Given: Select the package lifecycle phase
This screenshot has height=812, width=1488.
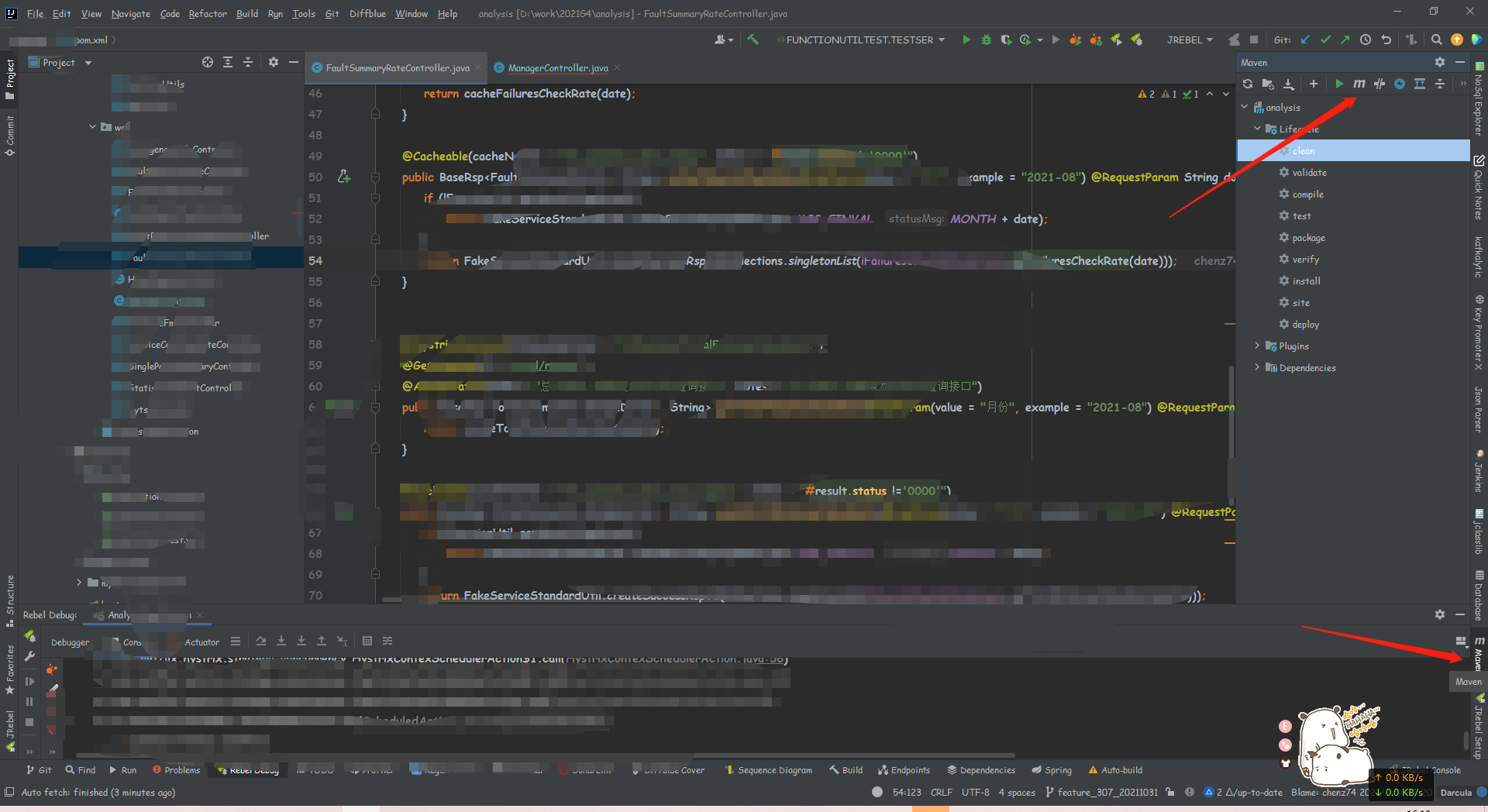Looking at the screenshot, I should pyautogui.click(x=1308, y=238).
